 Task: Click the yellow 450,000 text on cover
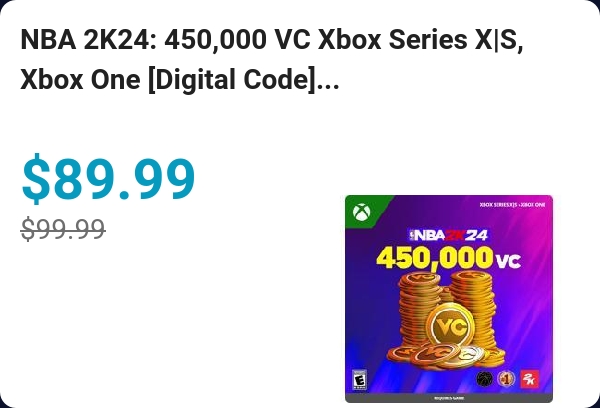pos(432,259)
